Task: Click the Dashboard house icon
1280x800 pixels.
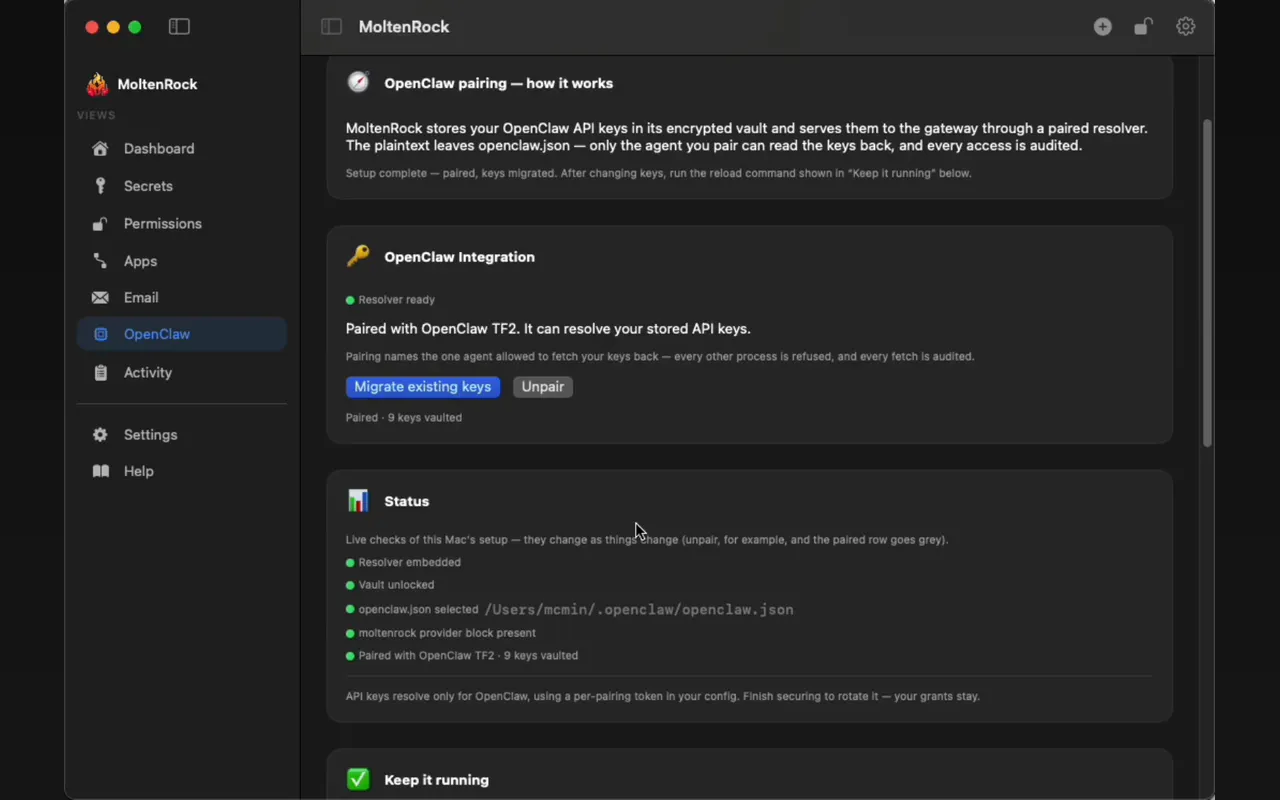Action: pos(100,149)
